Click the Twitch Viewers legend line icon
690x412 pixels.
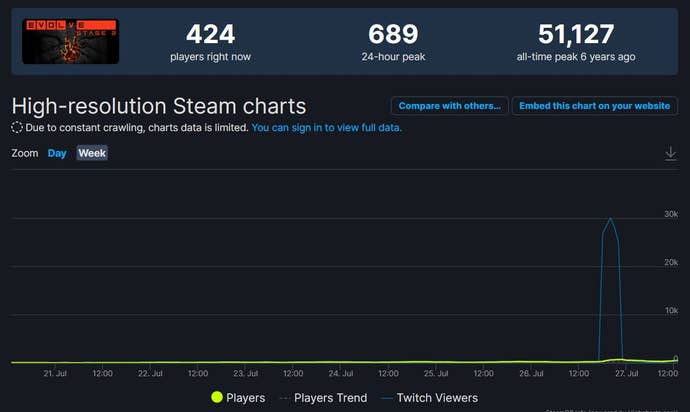coord(387,398)
